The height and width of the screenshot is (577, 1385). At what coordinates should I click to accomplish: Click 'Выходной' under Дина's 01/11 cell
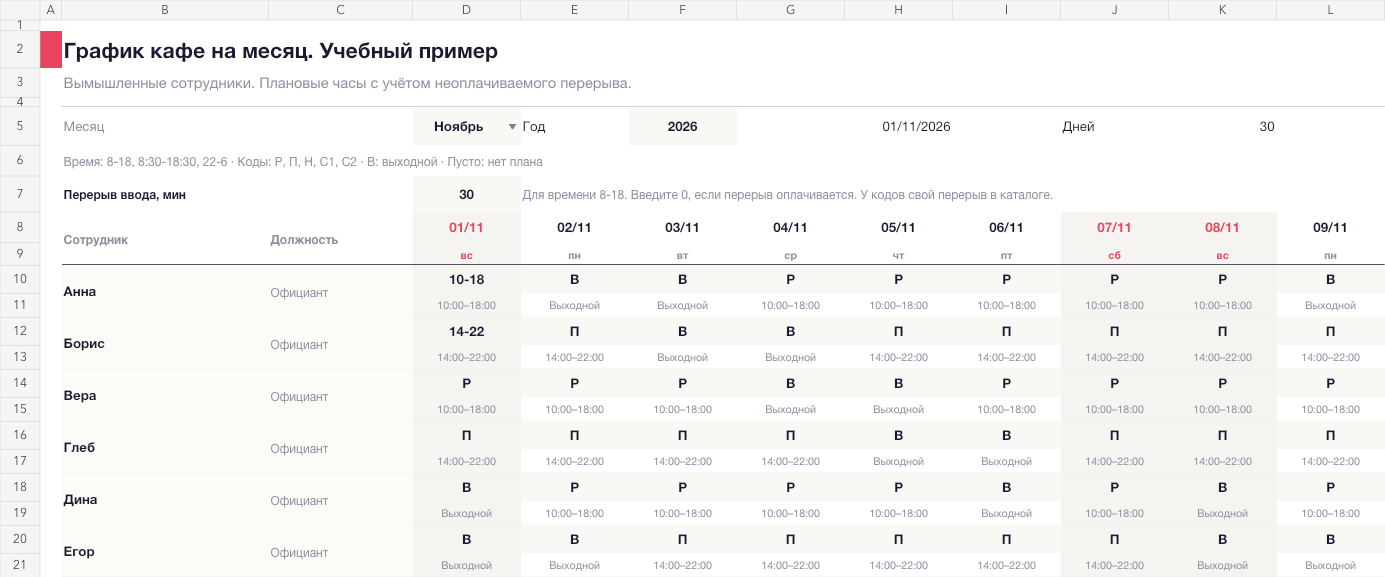466,513
